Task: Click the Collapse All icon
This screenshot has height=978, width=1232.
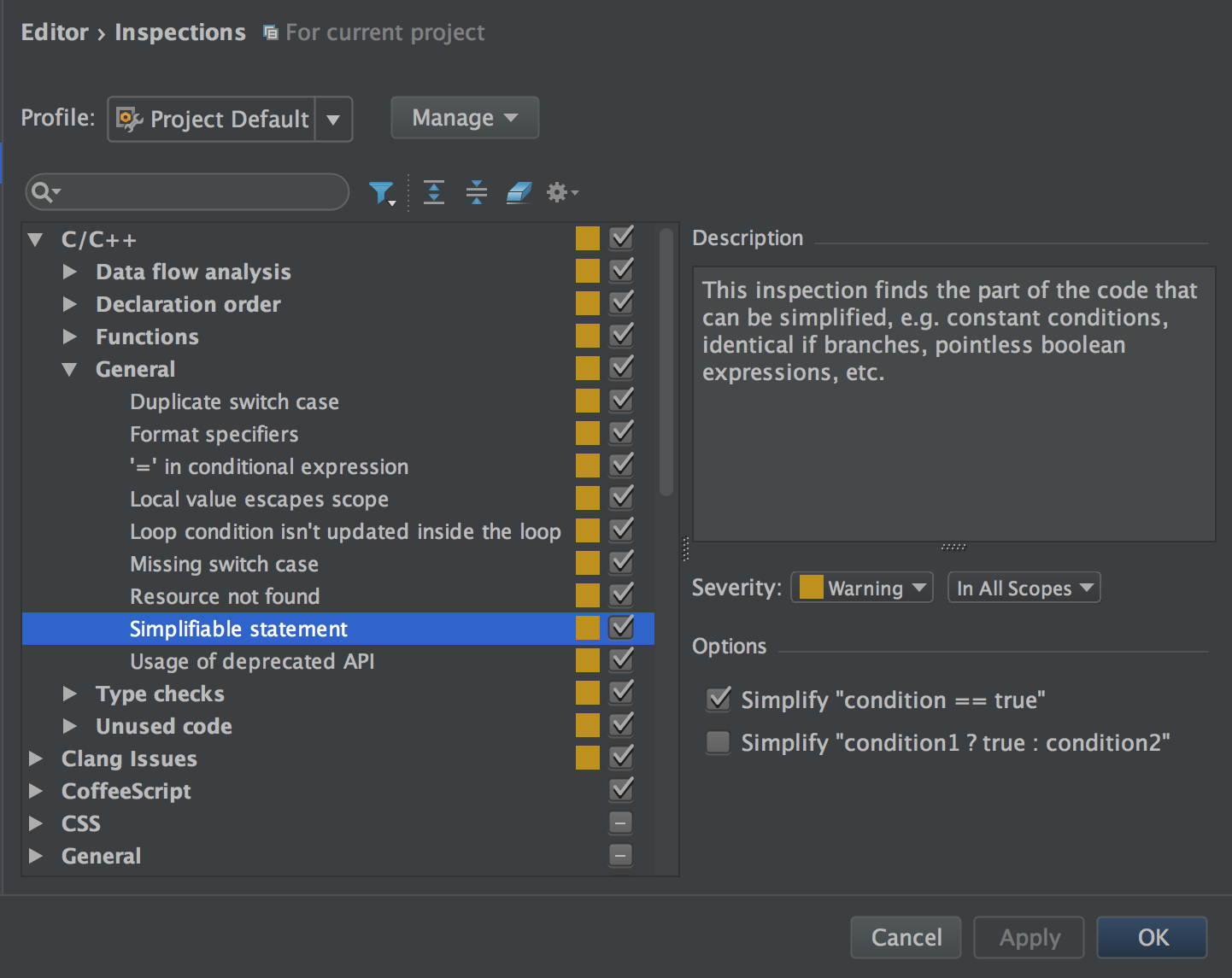Action: click(x=476, y=193)
